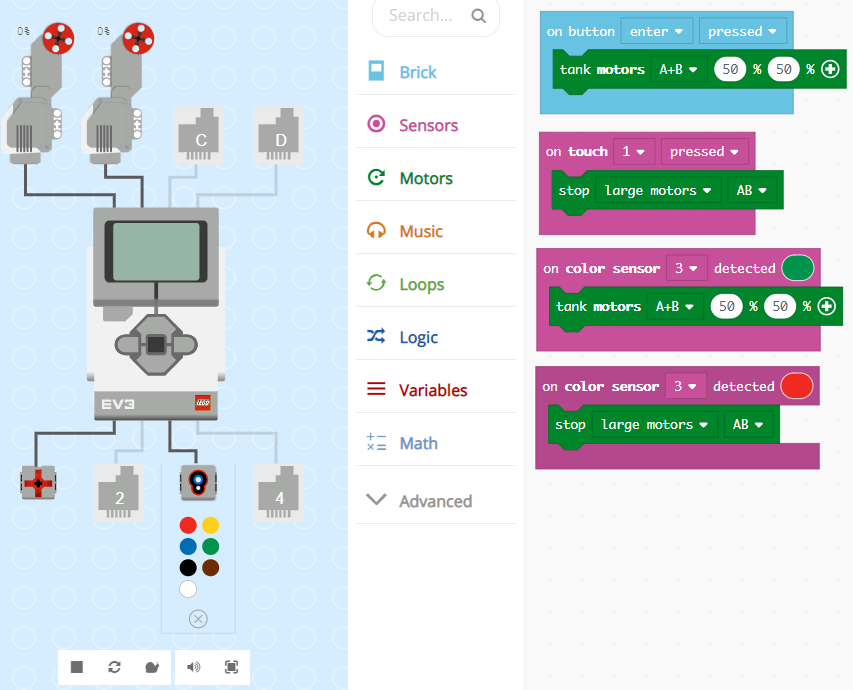The image size is (853, 690).
Task: Close the color sensor palette
Action: coord(198,619)
